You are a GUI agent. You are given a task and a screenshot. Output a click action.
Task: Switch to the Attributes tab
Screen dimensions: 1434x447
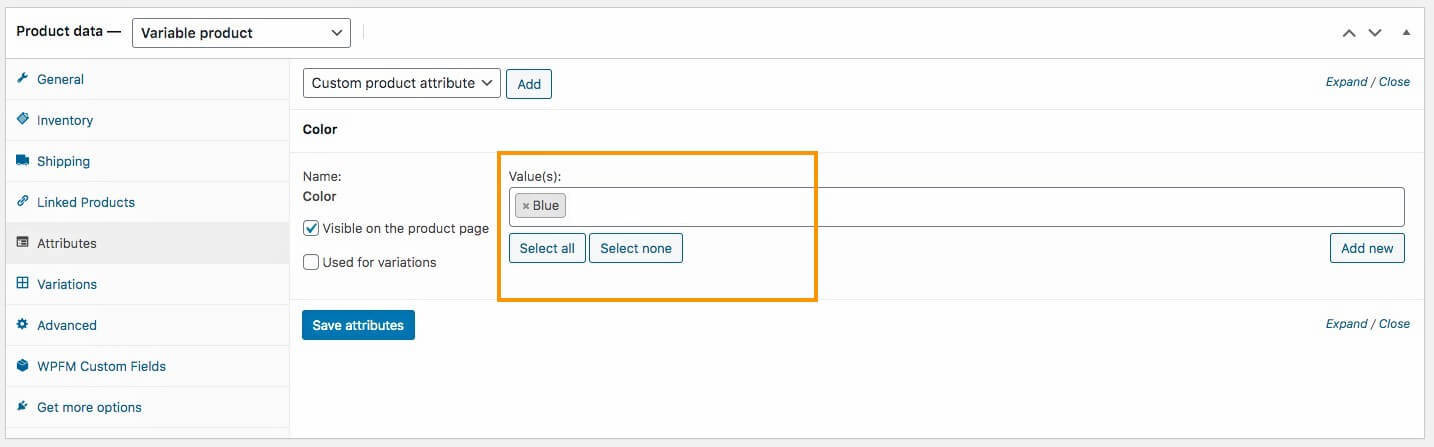coord(66,243)
